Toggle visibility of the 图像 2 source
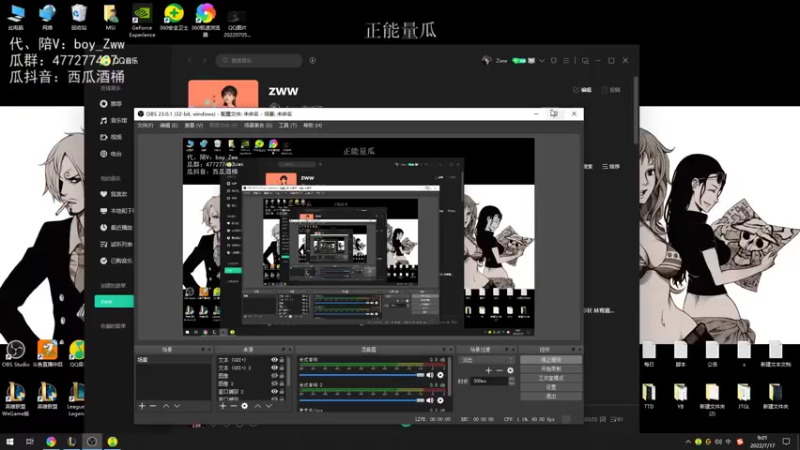This screenshot has width=800, height=450. click(x=274, y=383)
